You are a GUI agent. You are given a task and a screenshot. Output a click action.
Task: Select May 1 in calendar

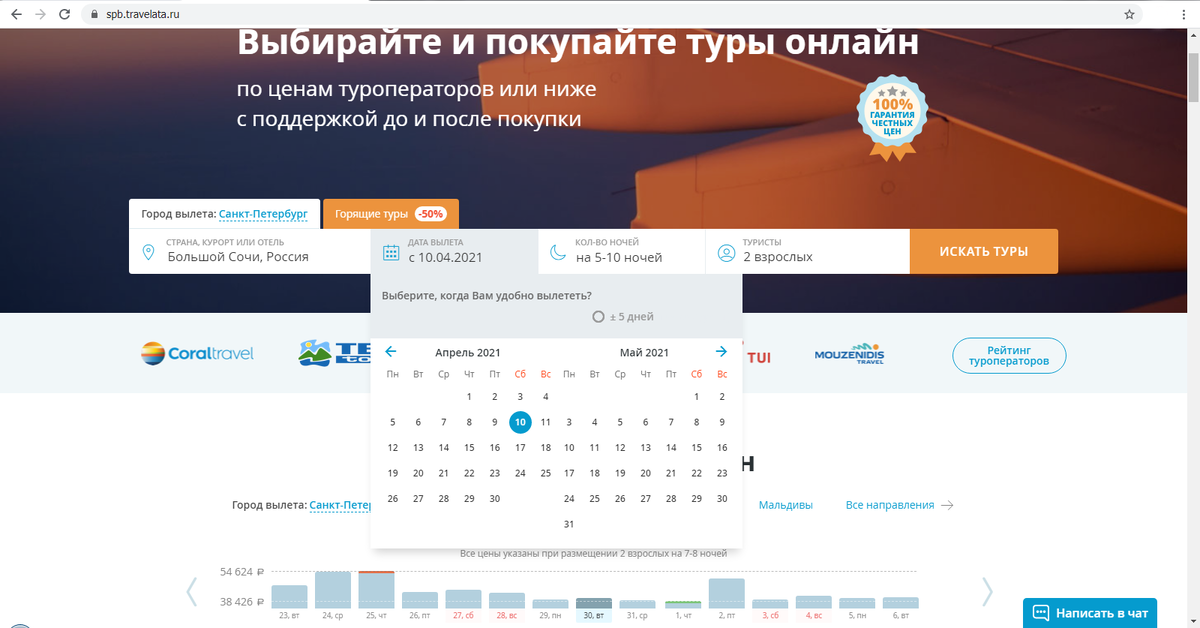(697, 397)
